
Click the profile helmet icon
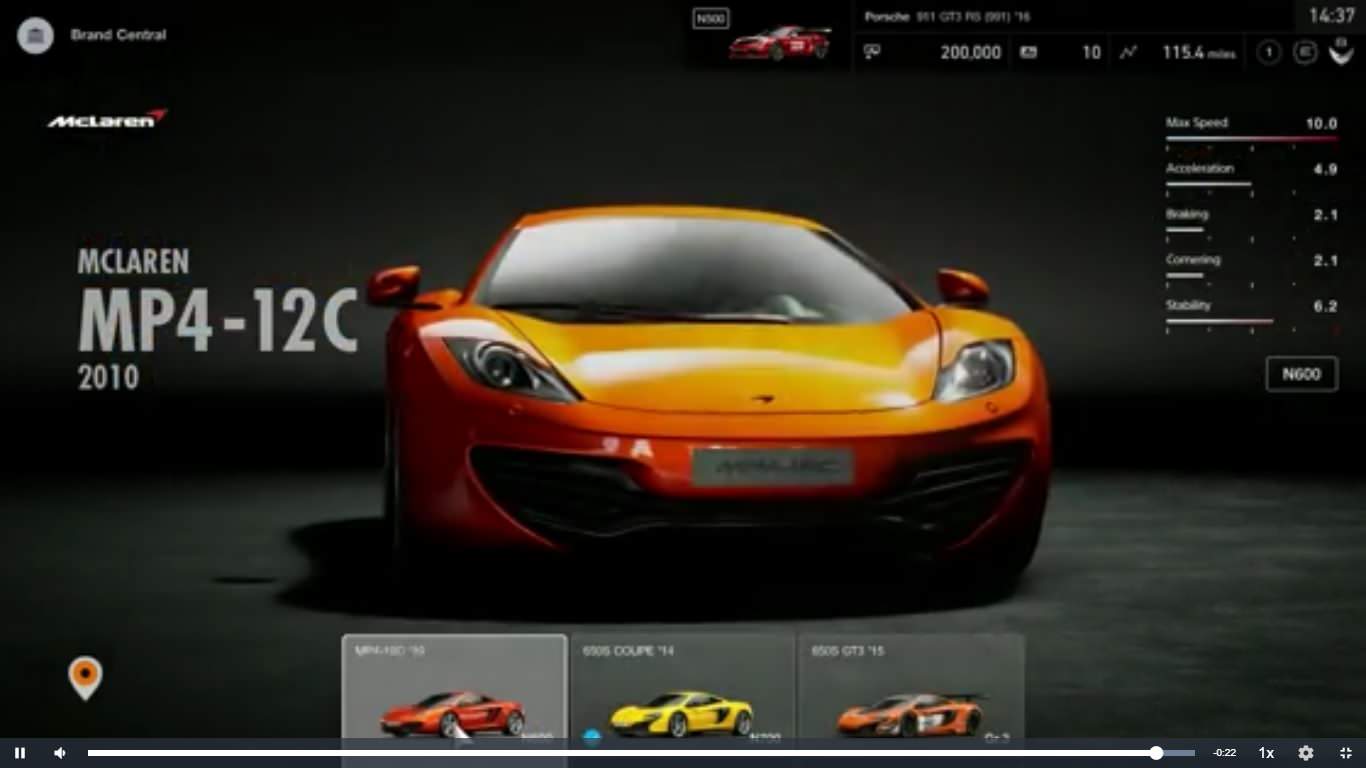pyautogui.click(x=1341, y=51)
